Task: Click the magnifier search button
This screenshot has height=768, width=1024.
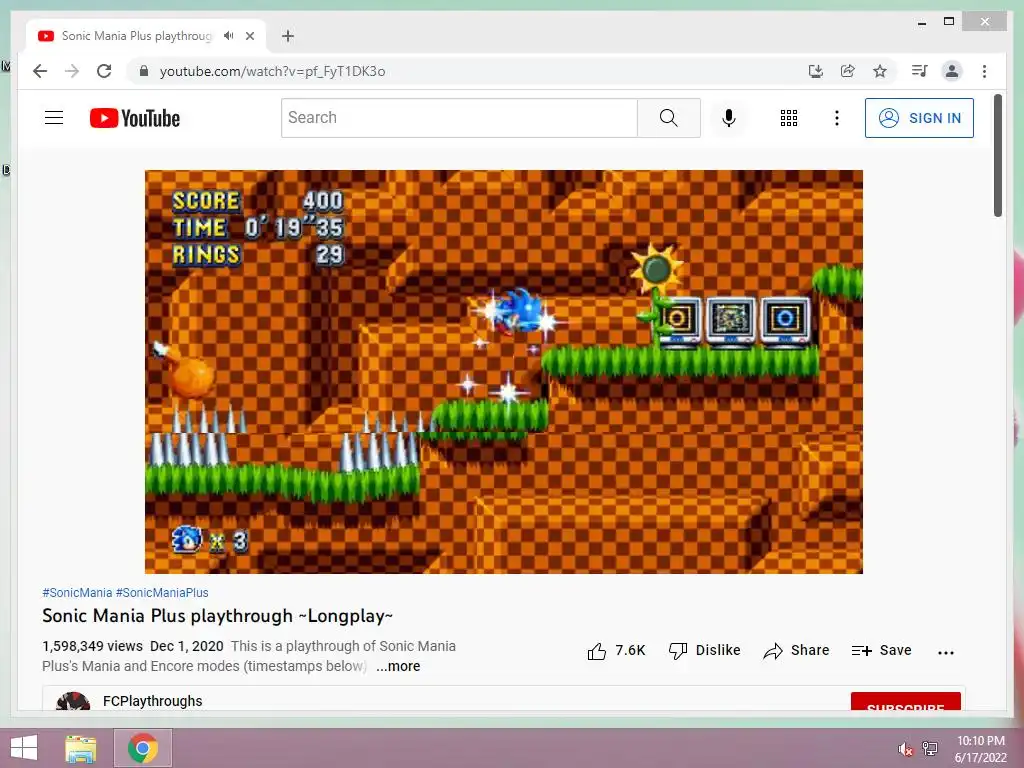Action: point(668,118)
